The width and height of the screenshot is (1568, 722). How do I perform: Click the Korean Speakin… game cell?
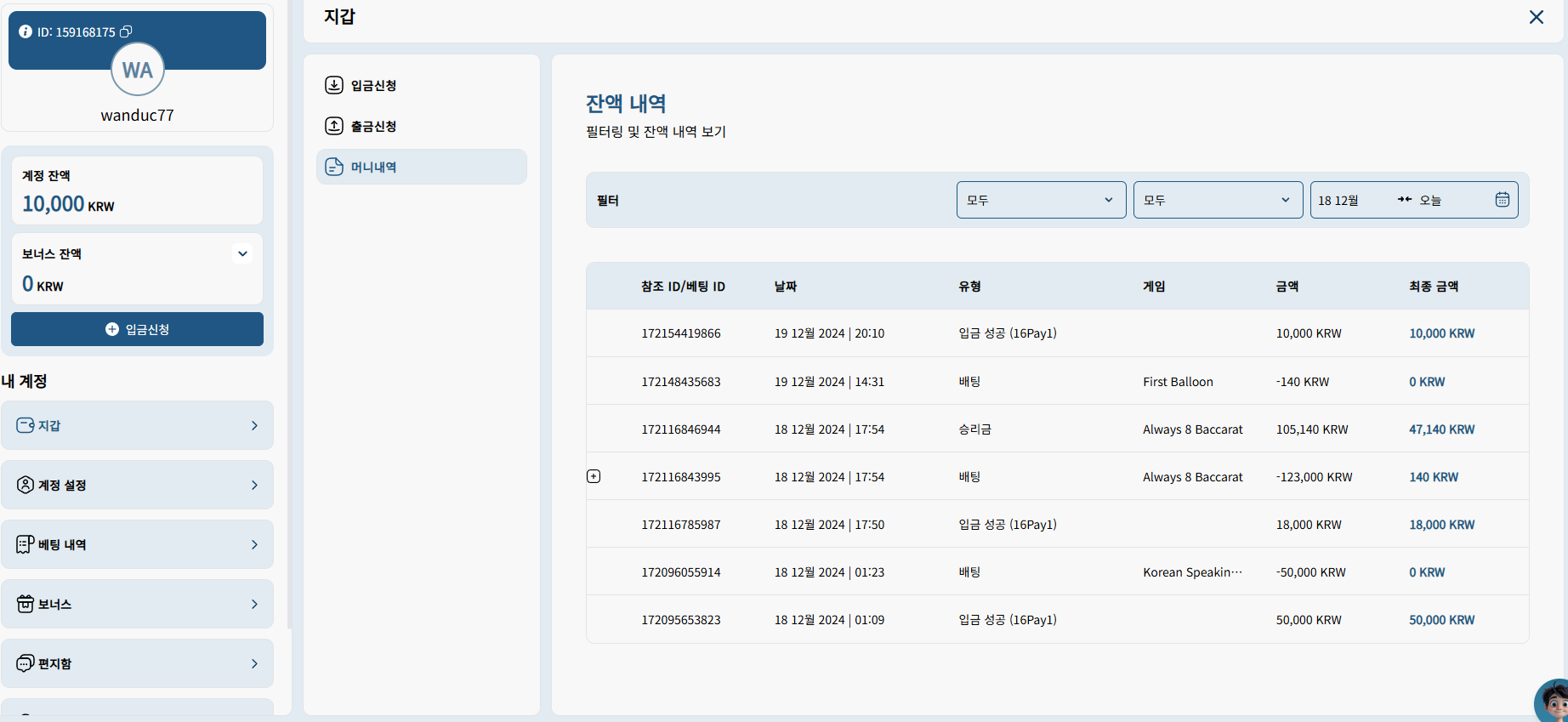1192,572
